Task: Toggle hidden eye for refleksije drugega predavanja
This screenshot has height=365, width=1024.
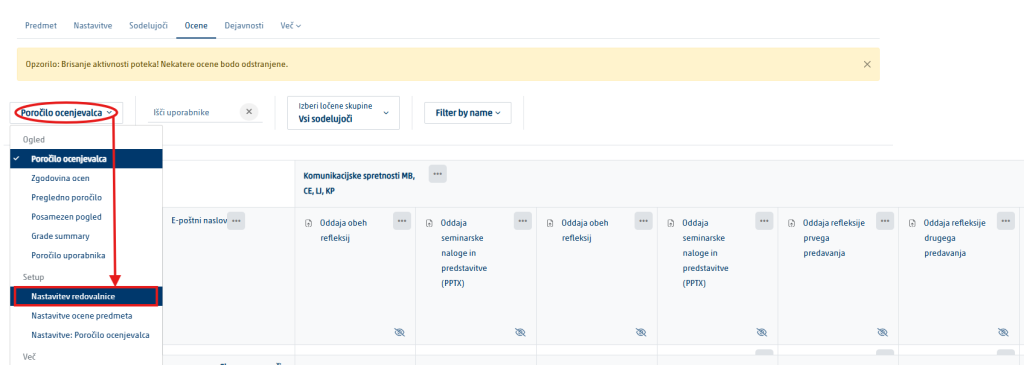Action: click(x=1003, y=332)
